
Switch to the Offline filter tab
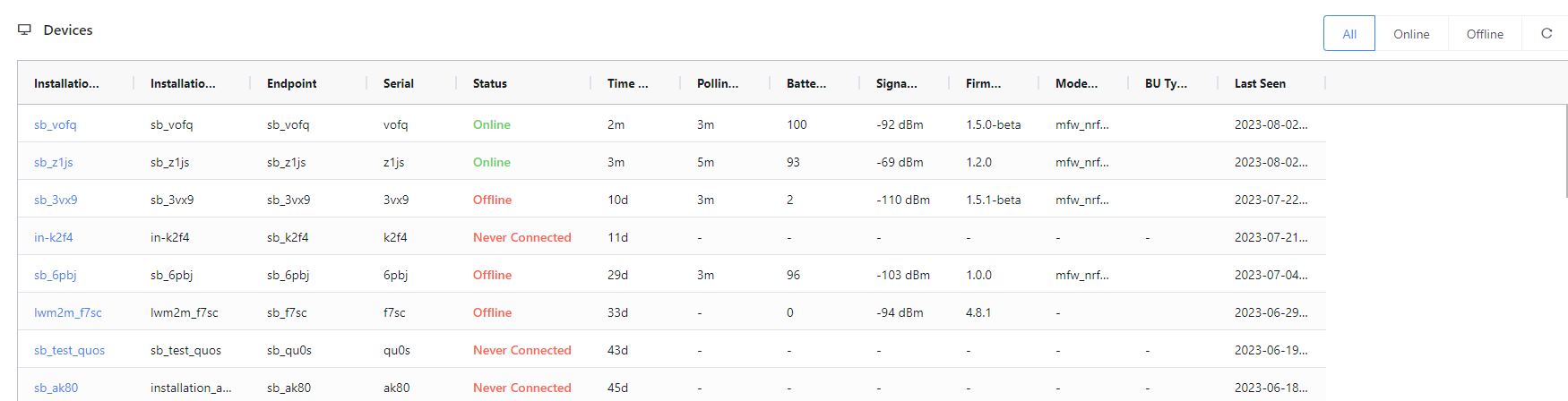1485,34
